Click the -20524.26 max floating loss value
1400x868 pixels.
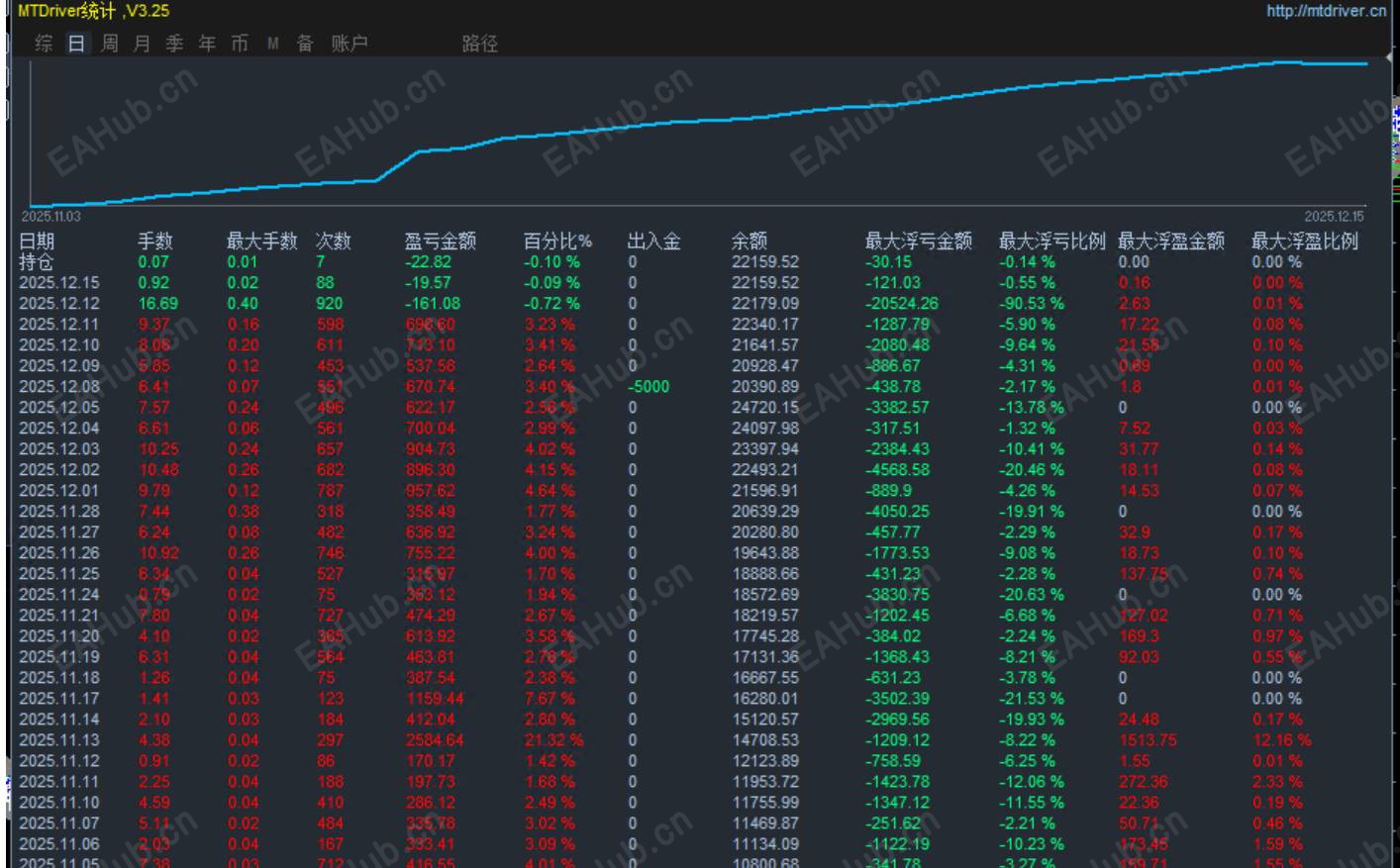pos(902,304)
